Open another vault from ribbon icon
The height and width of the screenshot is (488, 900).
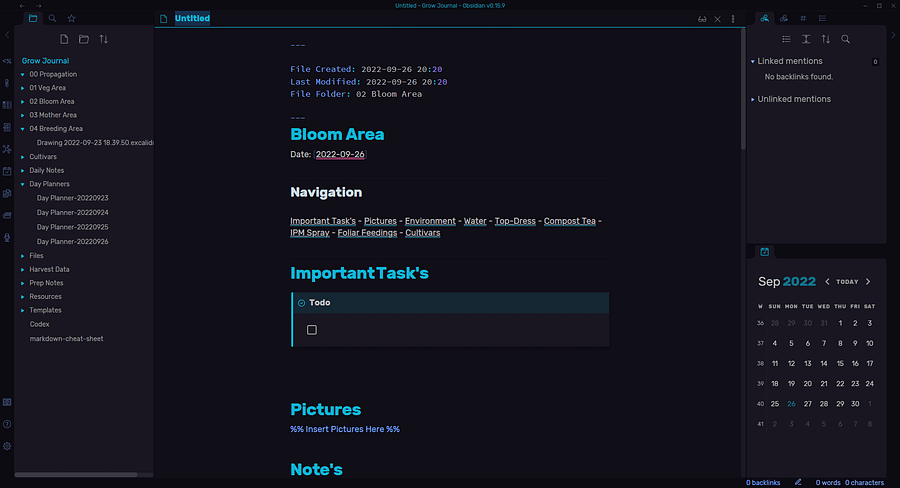pyautogui.click(x=7, y=402)
